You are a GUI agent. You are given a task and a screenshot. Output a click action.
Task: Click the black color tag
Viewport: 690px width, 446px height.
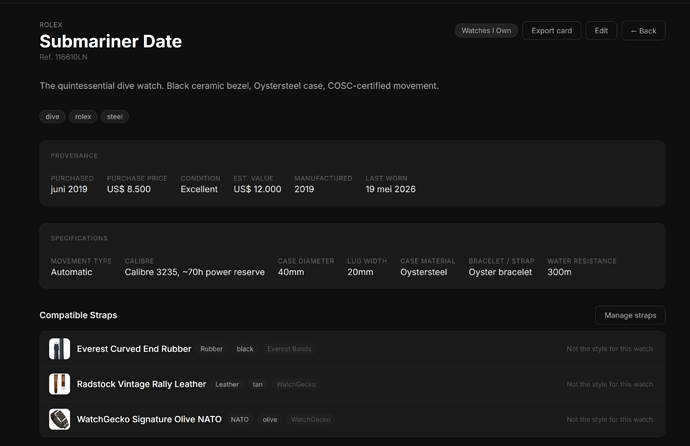[245, 349]
